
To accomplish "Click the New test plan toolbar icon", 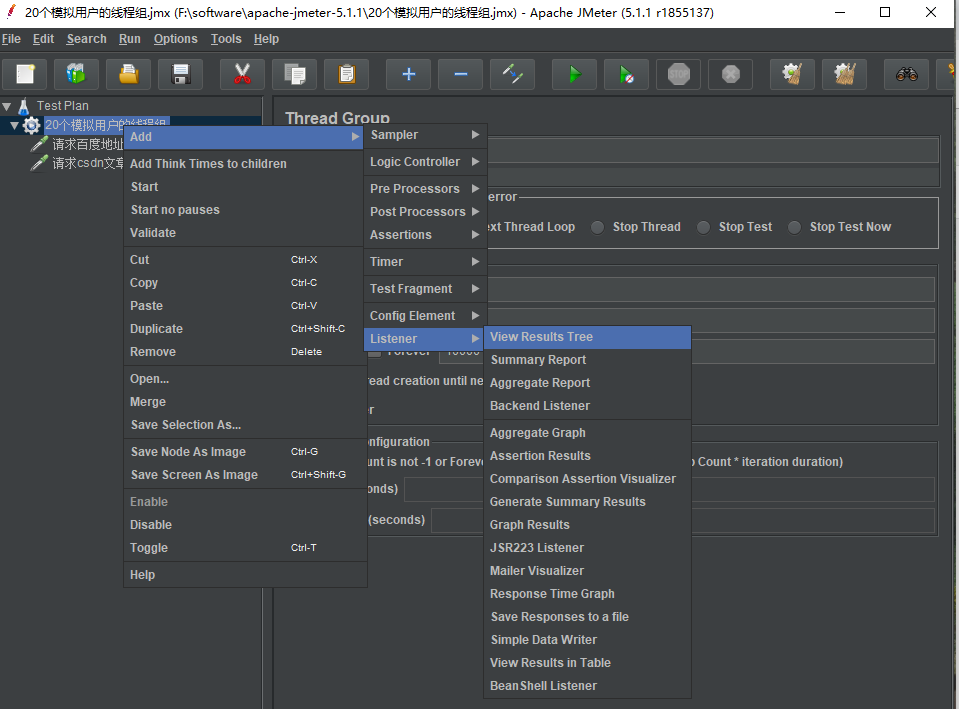I will click(x=25, y=75).
